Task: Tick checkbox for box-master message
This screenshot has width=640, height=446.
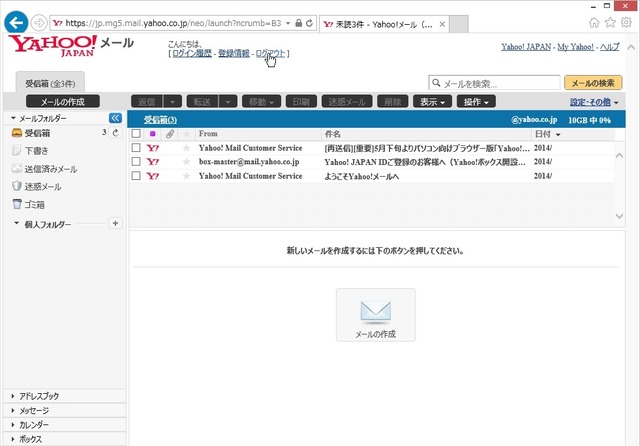Action: click(x=136, y=162)
